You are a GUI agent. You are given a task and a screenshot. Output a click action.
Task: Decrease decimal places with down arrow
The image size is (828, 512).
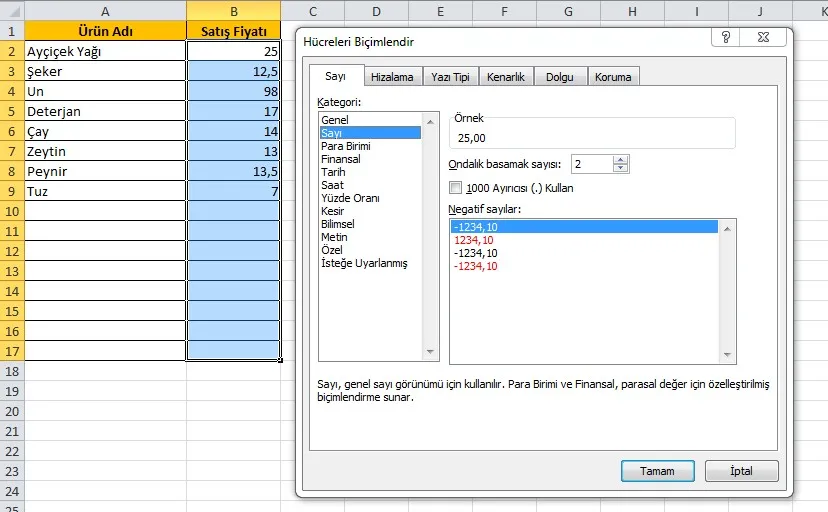pos(621,168)
